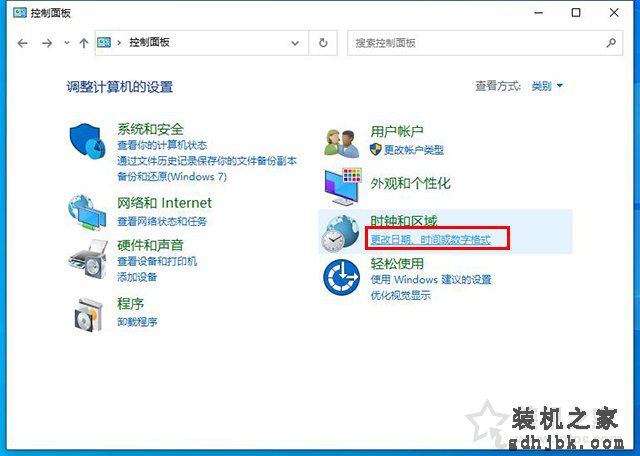Click the 添加设备 link

click(137, 277)
